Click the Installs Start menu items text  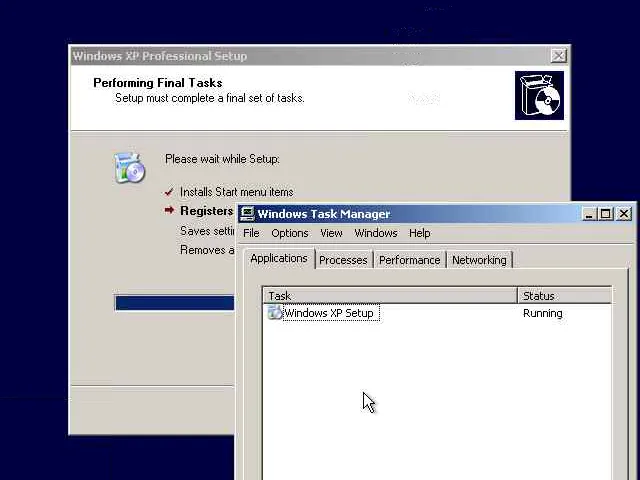tap(237, 192)
